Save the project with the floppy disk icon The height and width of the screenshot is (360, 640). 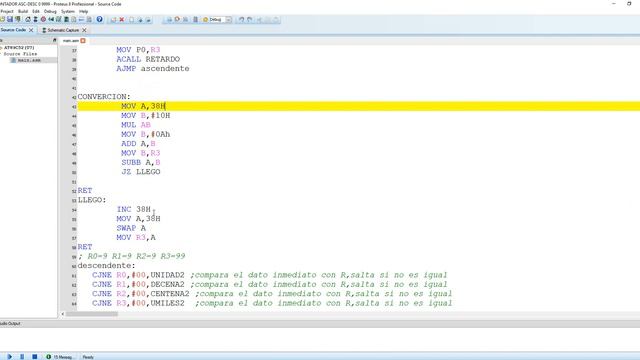[x=10, y=19]
